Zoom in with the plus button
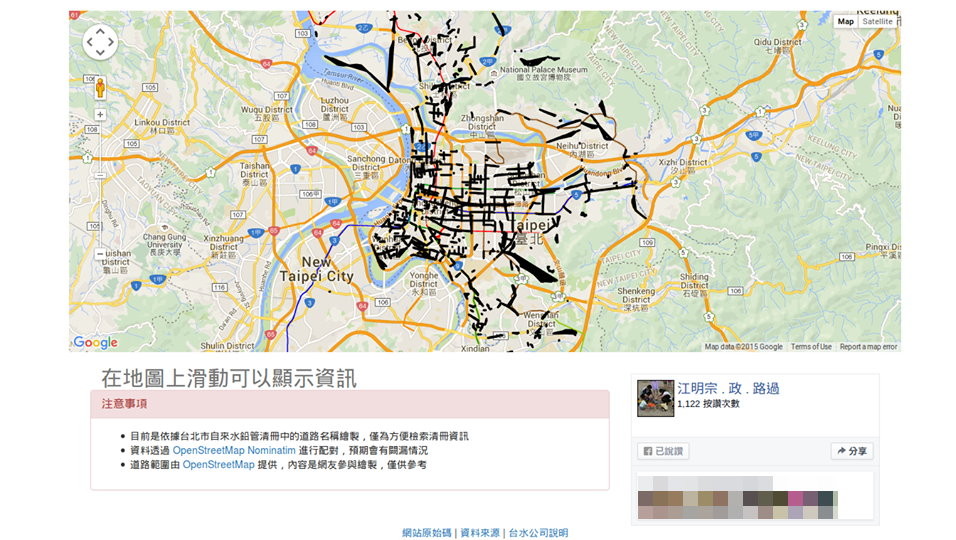The image size is (956, 540). (100, 115)
